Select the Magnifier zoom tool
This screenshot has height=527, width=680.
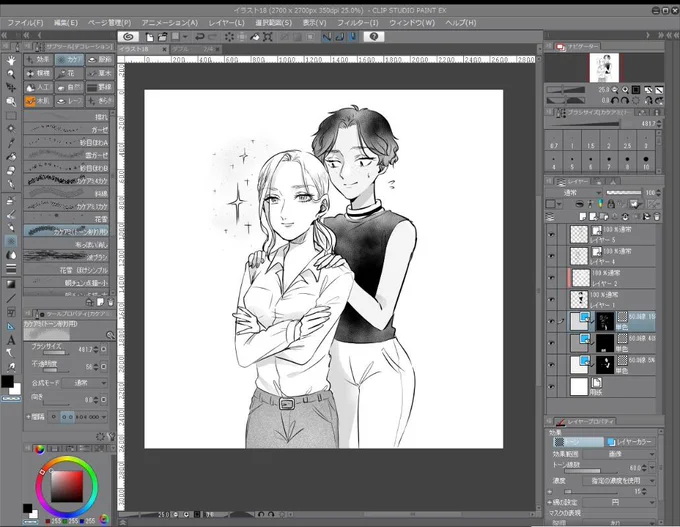[11, 74]
